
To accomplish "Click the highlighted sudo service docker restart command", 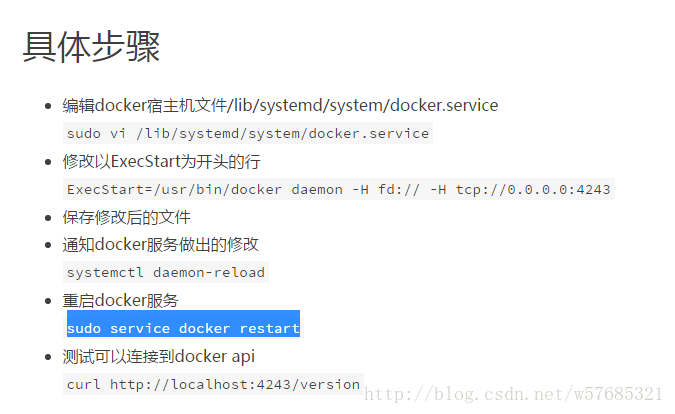I will point(183,328).
